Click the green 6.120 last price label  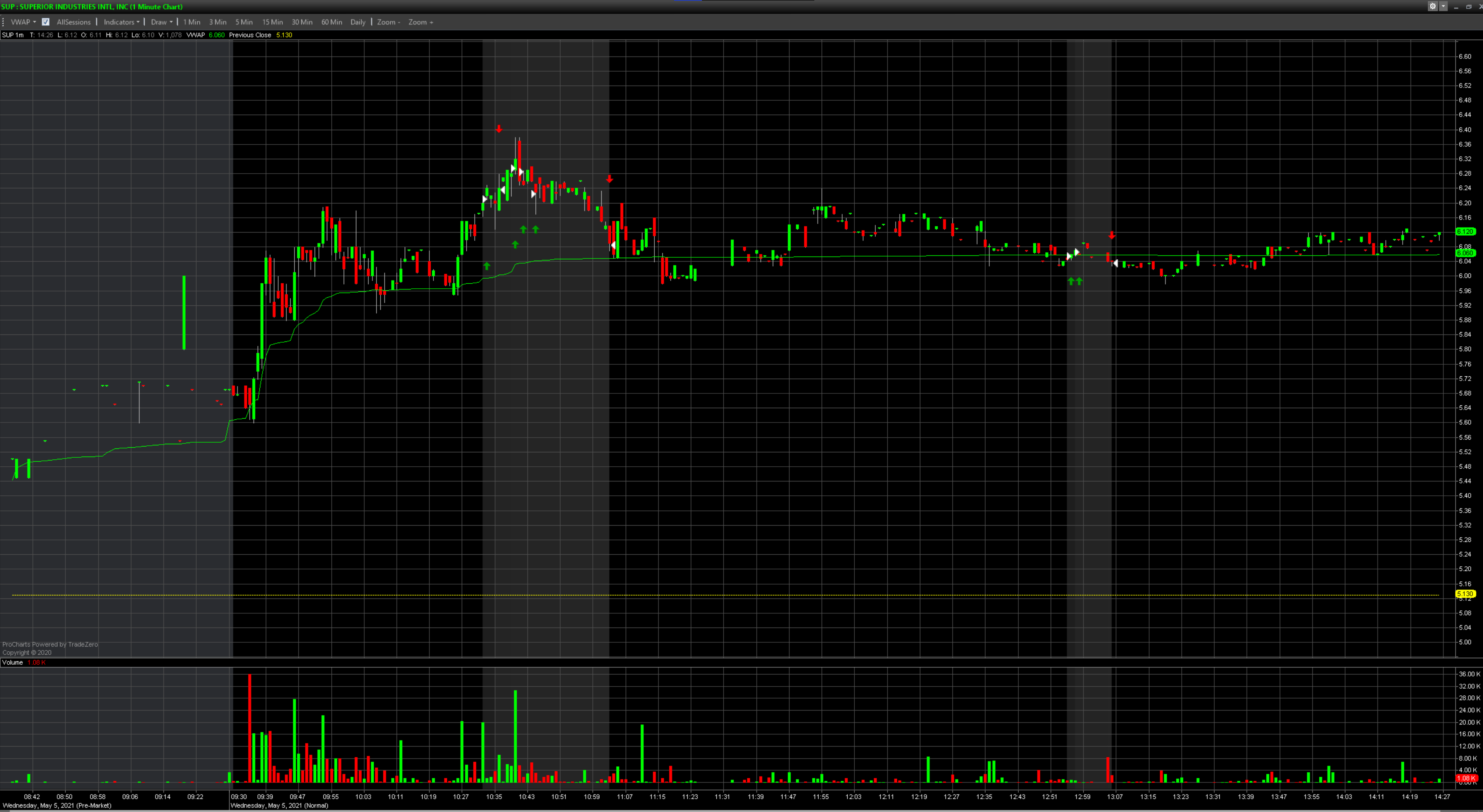1465,231
